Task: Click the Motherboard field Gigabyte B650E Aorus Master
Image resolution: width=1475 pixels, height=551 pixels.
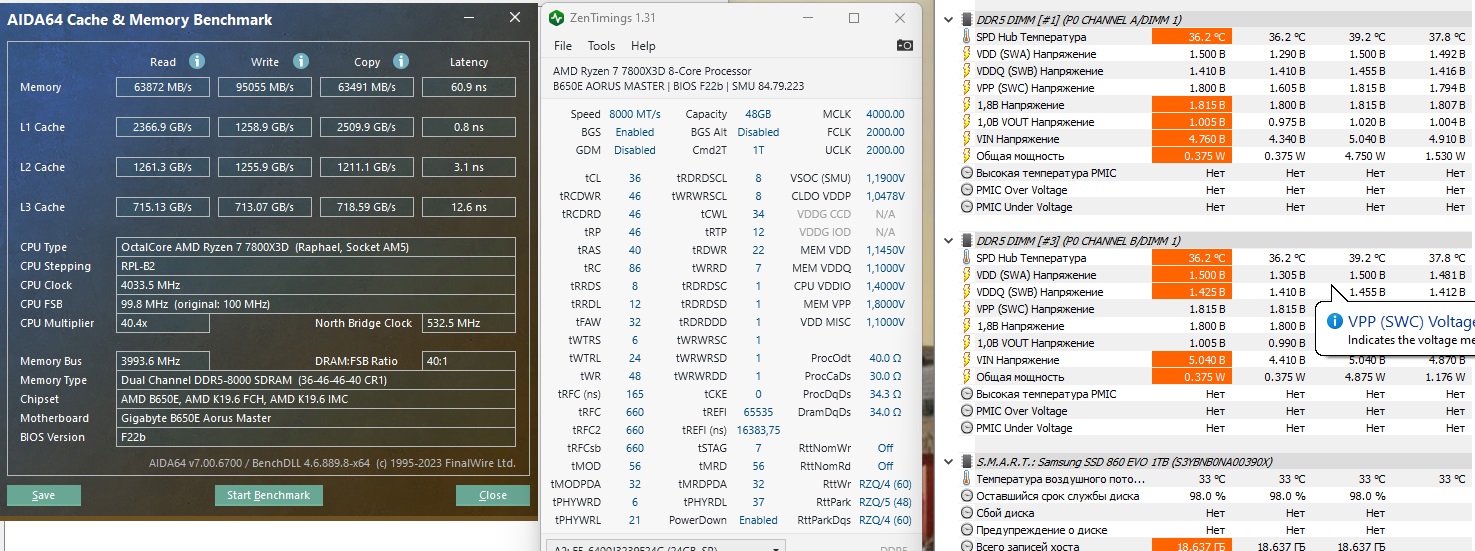Action: point(316,418)
